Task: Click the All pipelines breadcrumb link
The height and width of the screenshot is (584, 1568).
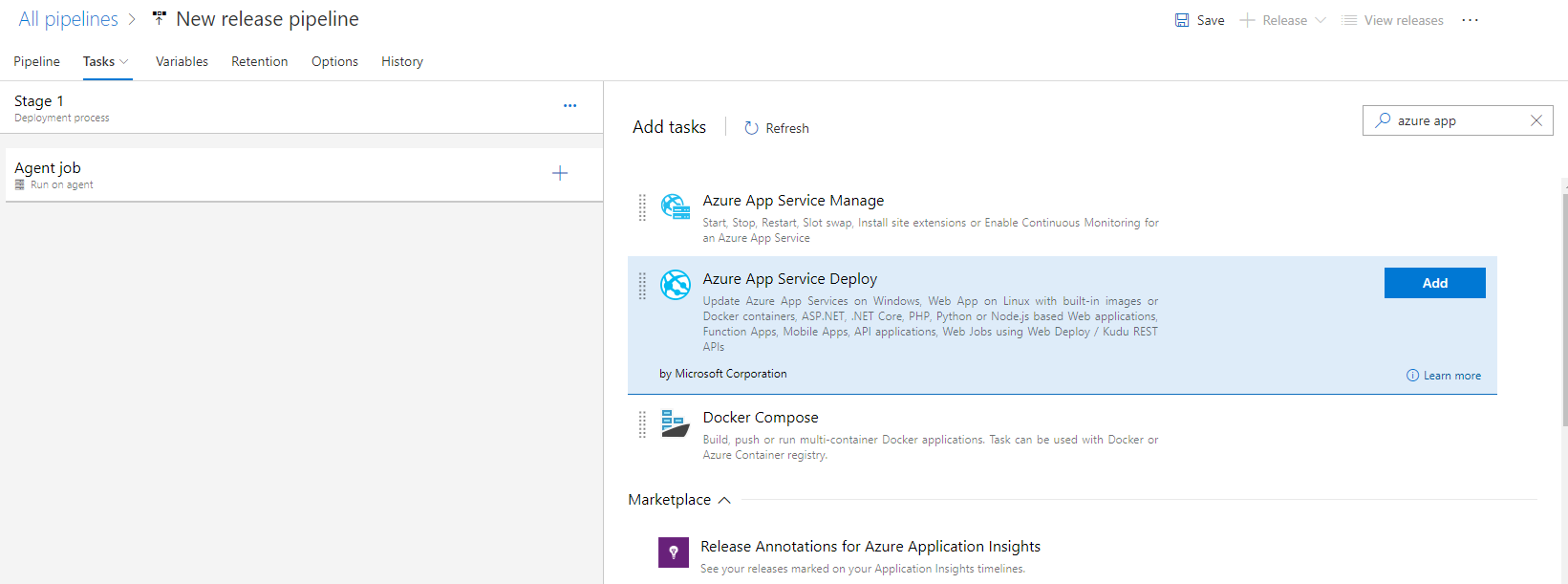Action: (69, 19)
